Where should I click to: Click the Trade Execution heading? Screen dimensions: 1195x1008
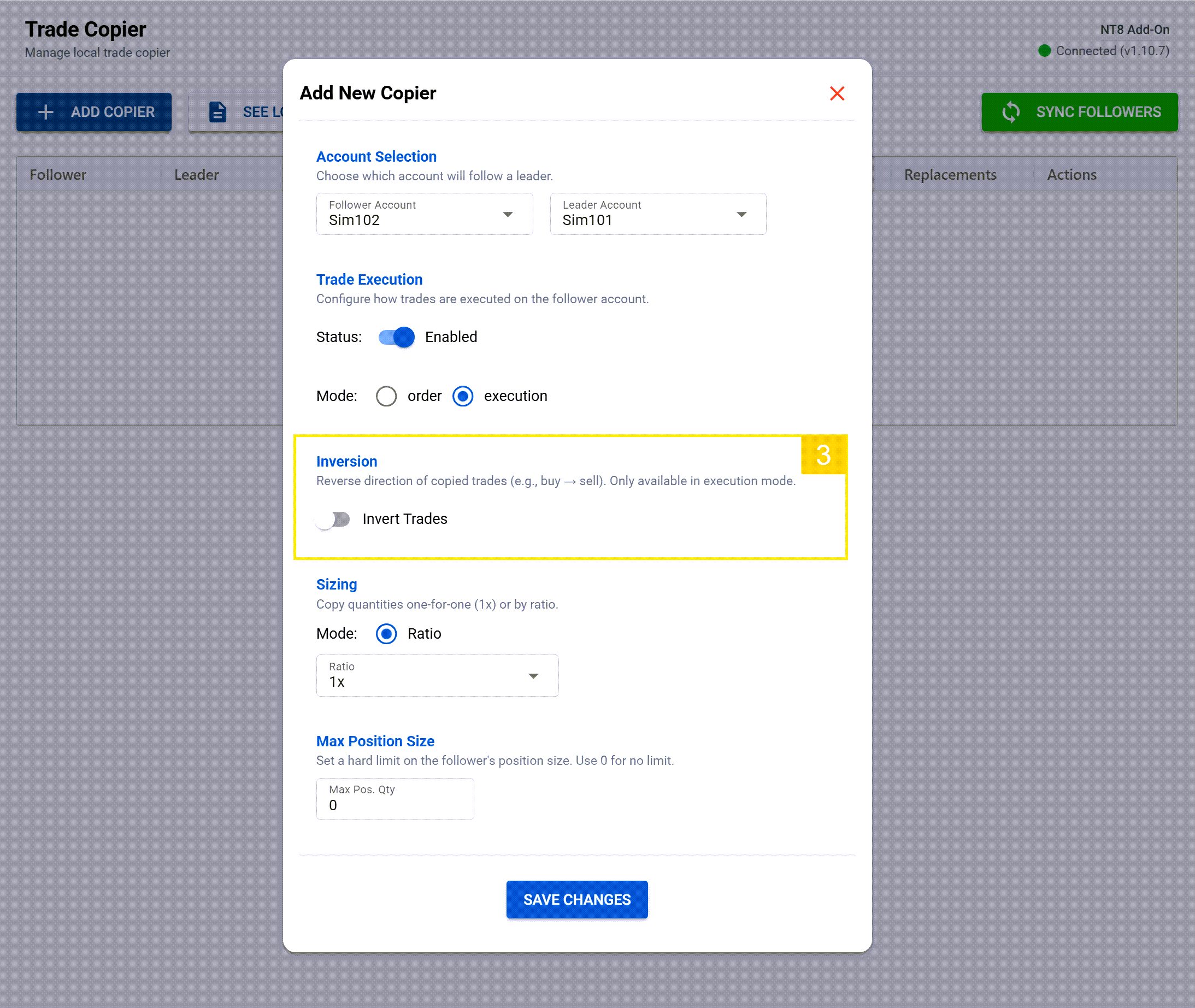tap(369, 279)
